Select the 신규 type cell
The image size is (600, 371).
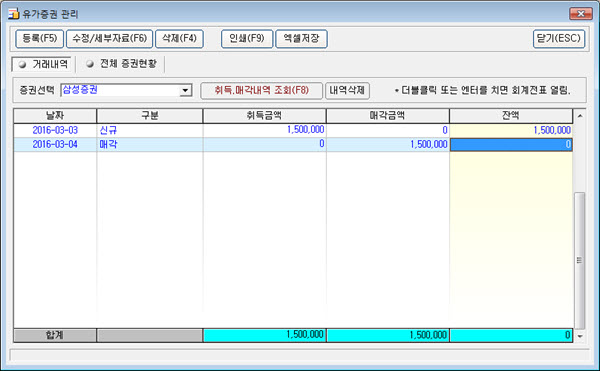150,130
